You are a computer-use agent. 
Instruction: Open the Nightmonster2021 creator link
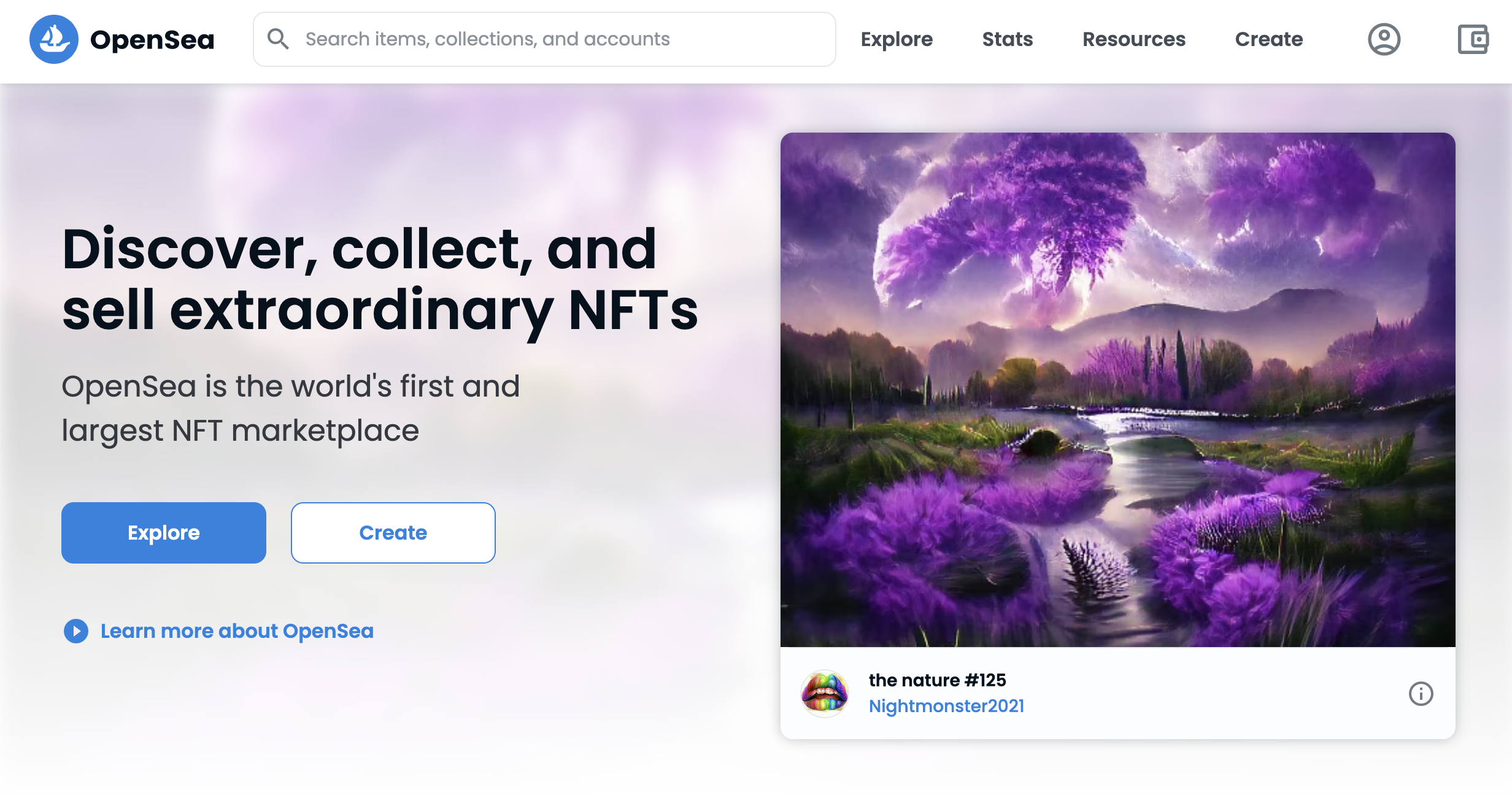947,706
